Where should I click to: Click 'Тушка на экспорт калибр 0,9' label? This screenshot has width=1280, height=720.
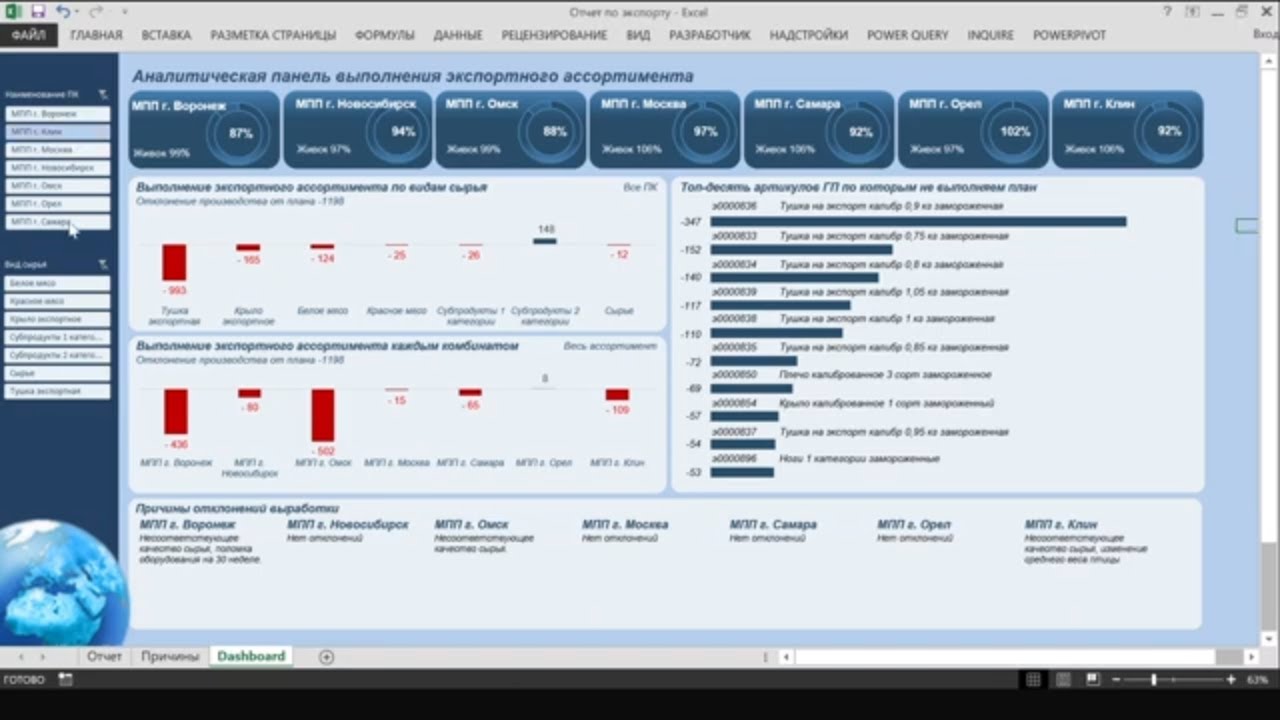(x=891, y=207)
